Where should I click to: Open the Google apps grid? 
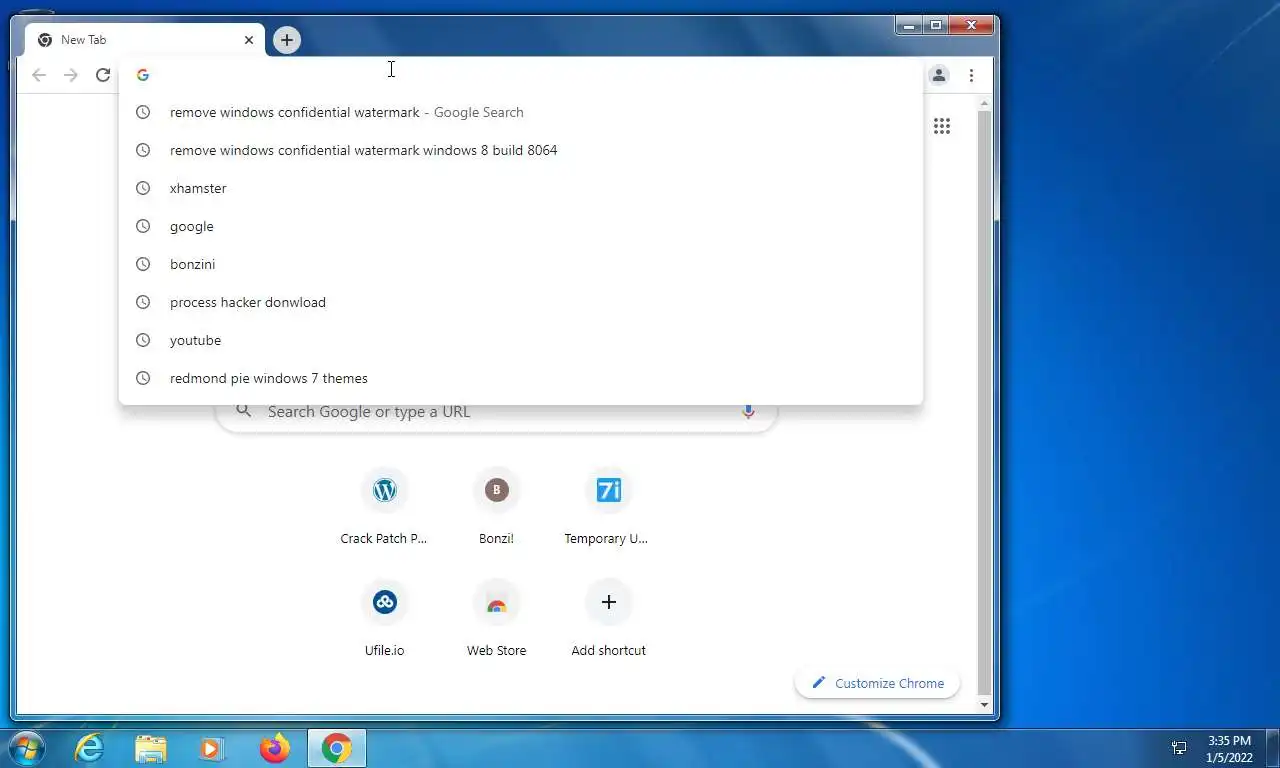(942, 126)
